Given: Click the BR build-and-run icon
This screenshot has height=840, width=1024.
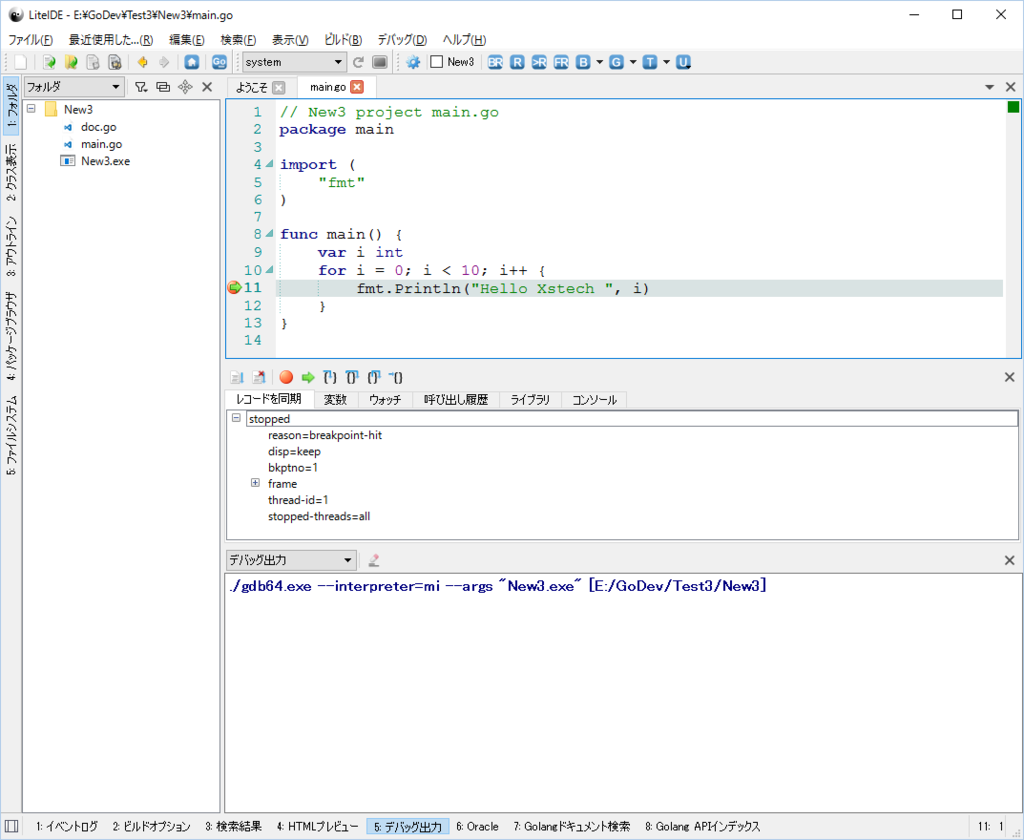Looking at the screenshot, I should coord(495,62).
